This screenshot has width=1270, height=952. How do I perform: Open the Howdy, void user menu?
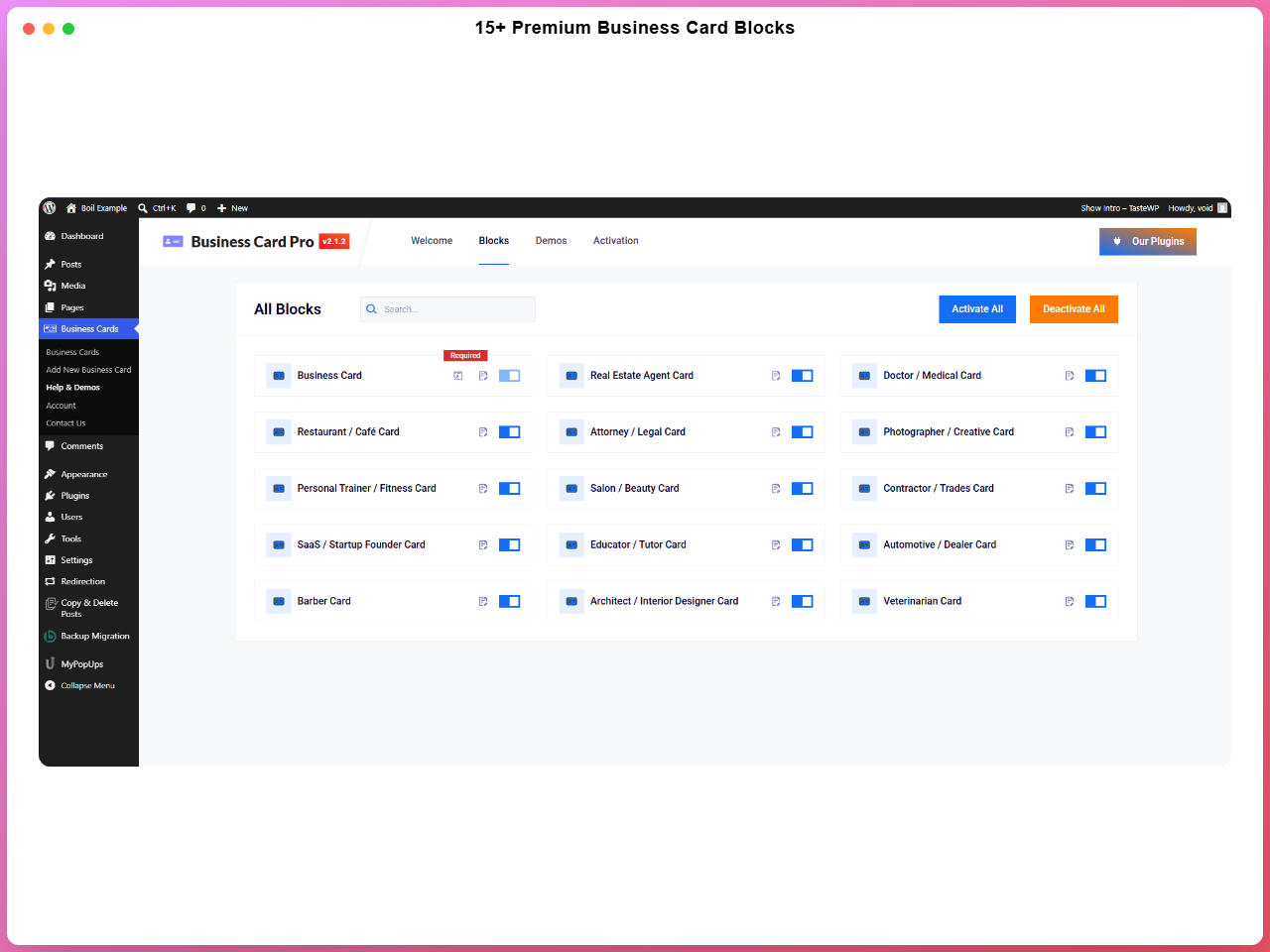coord(1198,208)
